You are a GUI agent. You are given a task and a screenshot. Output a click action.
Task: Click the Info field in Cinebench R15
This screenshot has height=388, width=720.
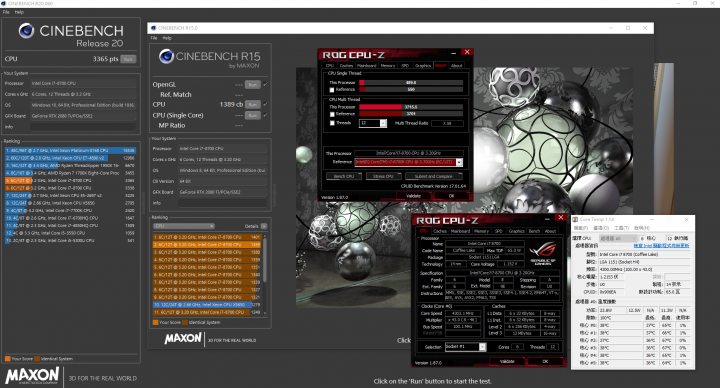[x=222, y=203]
